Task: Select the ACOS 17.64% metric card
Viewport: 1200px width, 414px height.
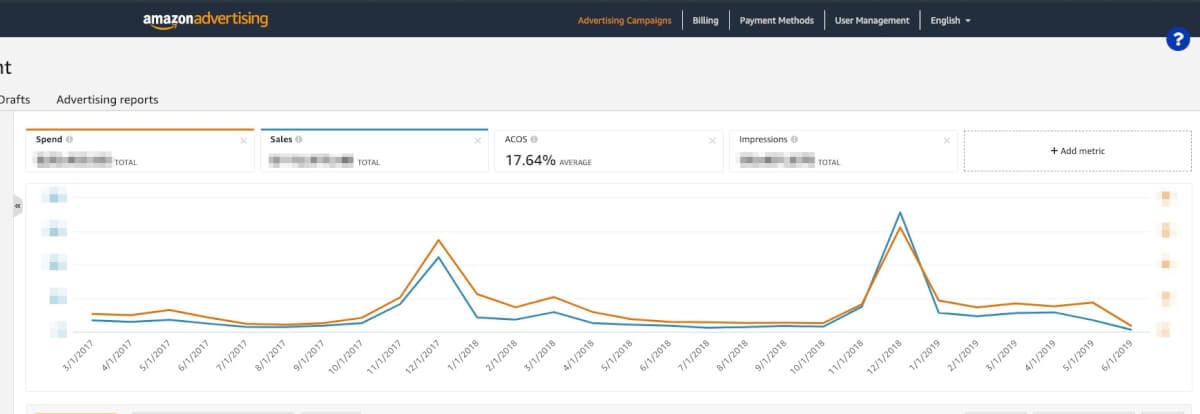Action: (609, 150)
